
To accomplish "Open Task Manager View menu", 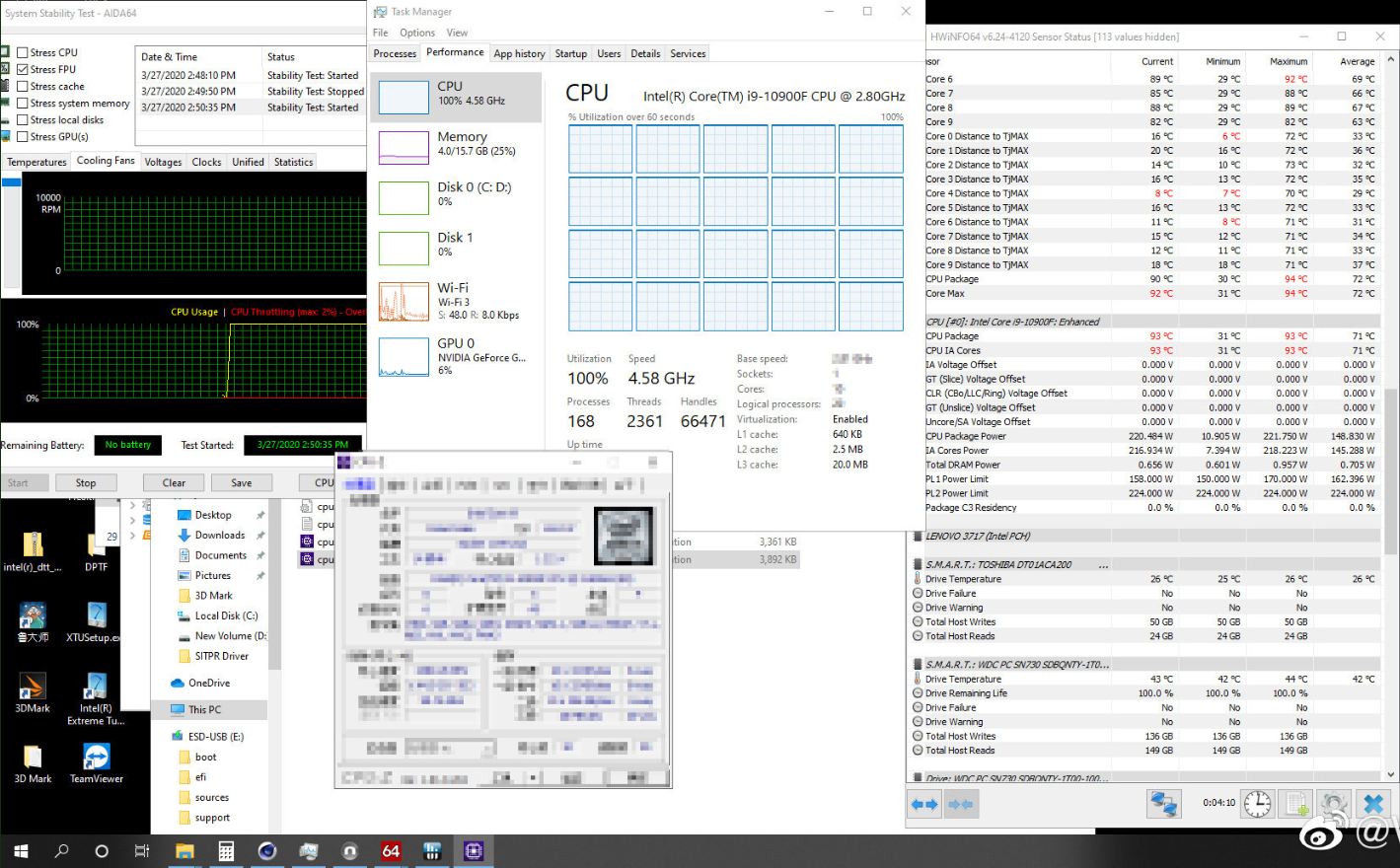I will tap(457, 33).
